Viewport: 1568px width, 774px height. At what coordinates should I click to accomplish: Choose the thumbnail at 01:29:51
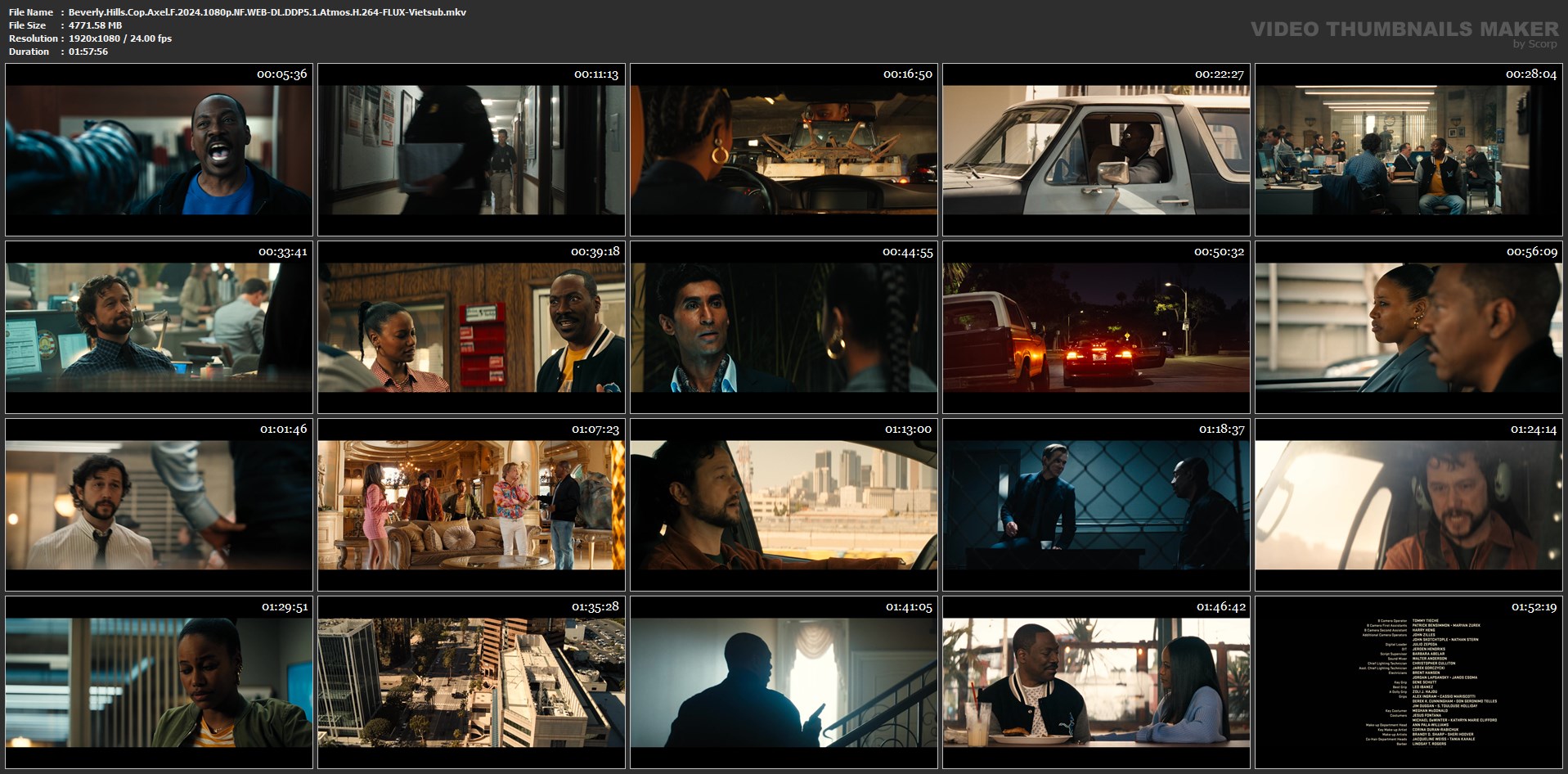[x=159, y=682]
